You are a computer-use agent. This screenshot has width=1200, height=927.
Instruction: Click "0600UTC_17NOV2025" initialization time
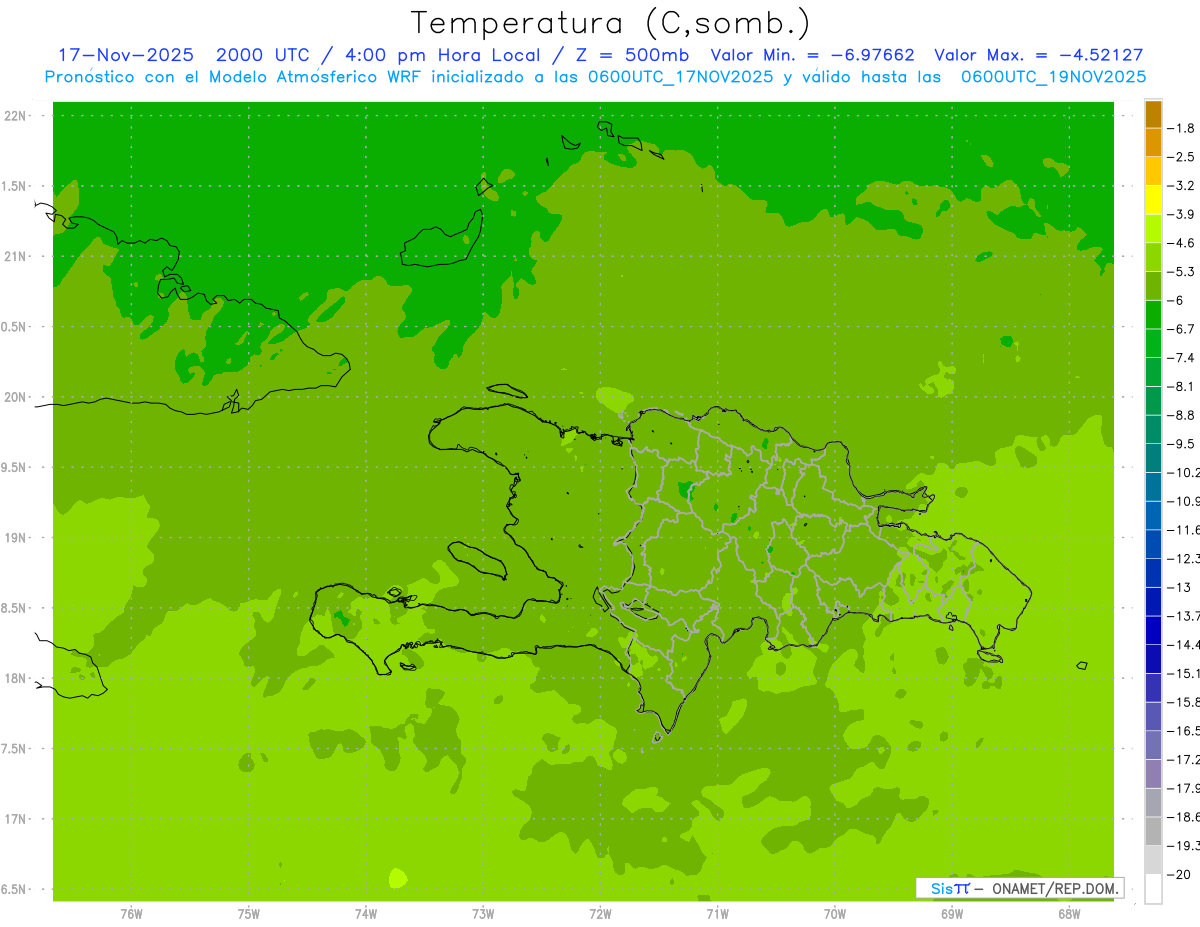[x=674, y=77]
